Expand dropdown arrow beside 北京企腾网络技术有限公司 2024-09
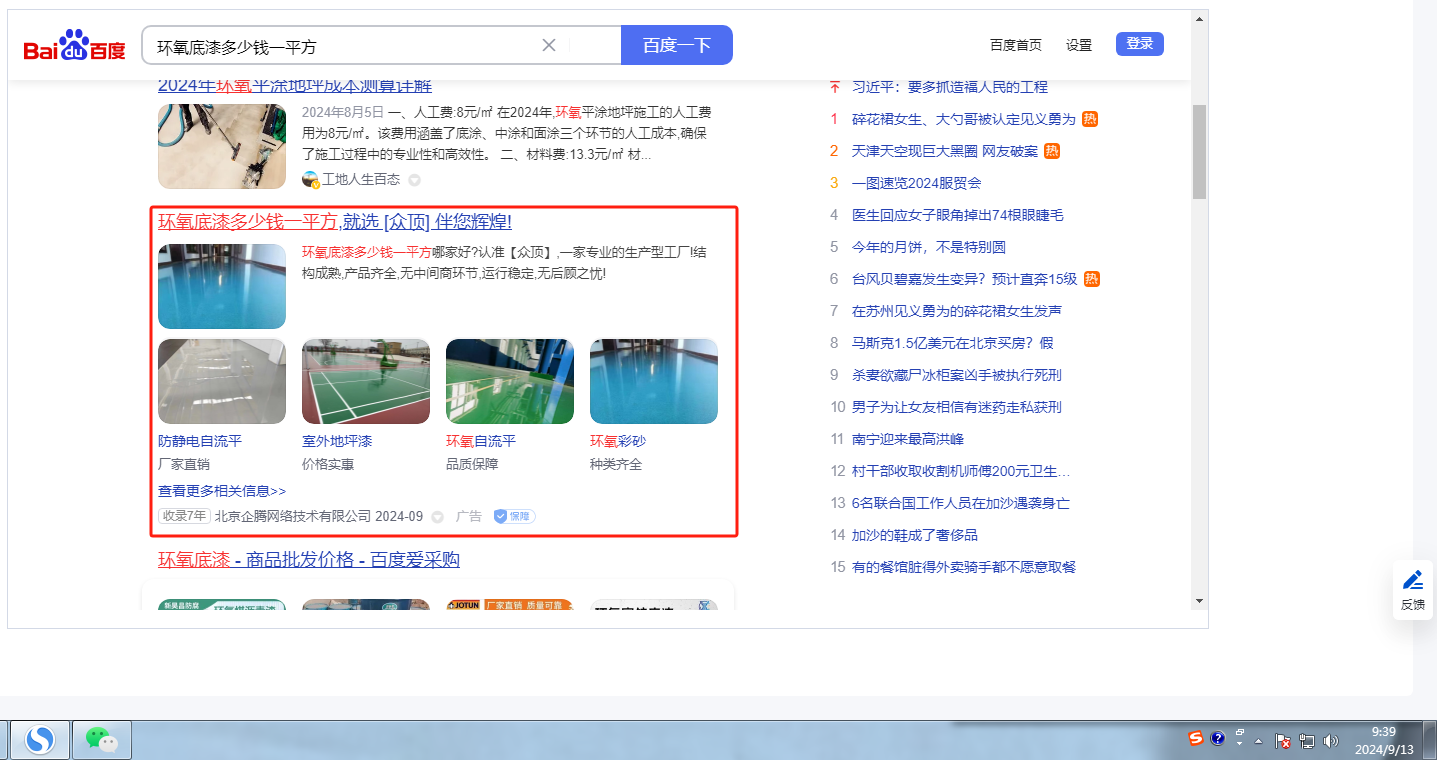 tap(437, 517)
